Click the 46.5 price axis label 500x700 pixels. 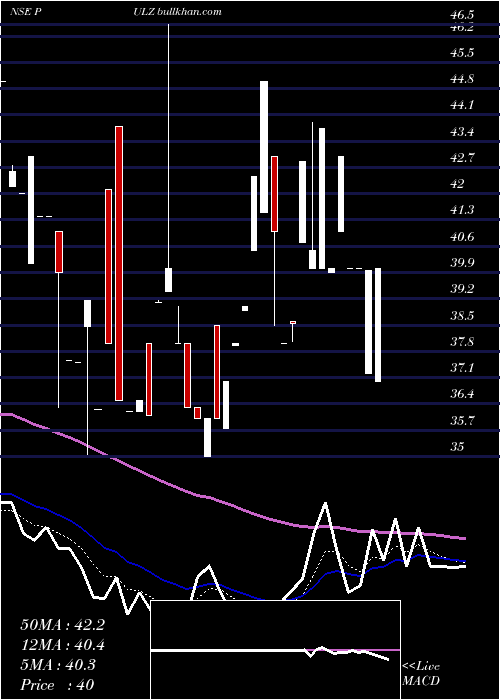coord(462,16)
